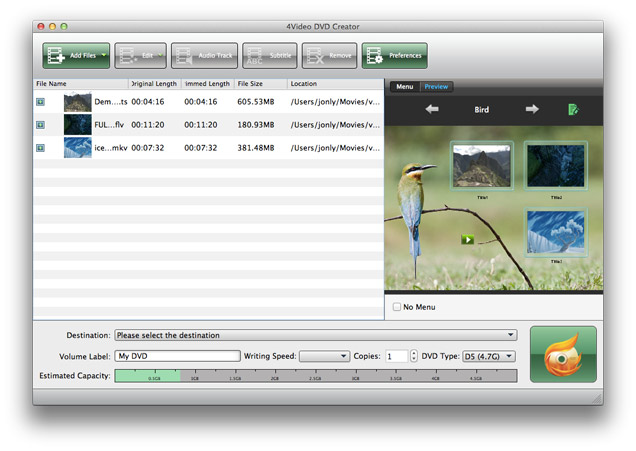Viewport: 636px width, 451px height.
Task: Click the window resize grip corner
Action: point(597,399)
